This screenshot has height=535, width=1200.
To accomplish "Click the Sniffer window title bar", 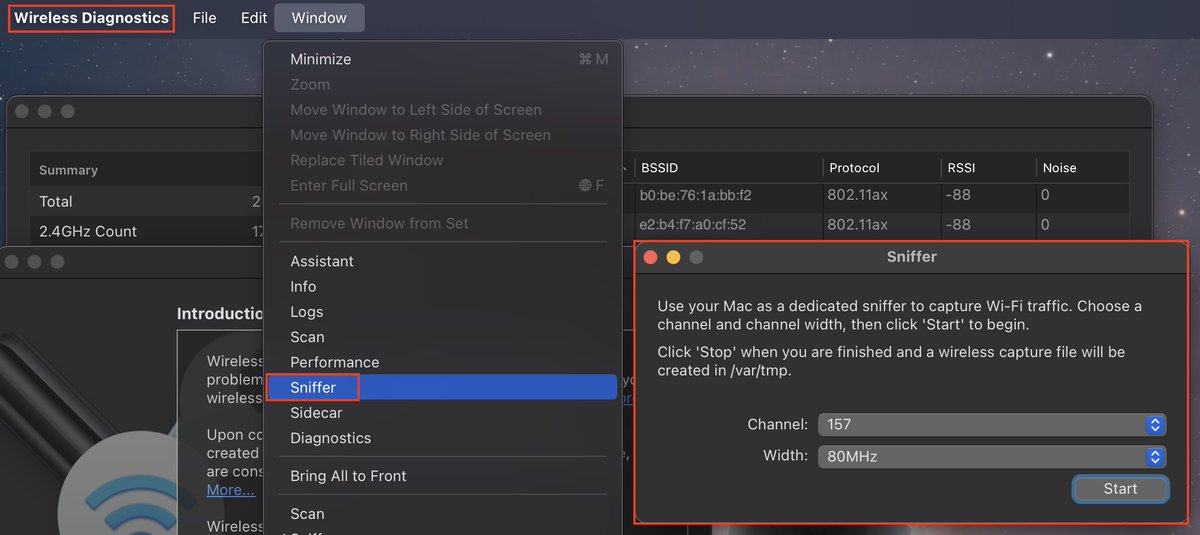I will pos(911,257).
